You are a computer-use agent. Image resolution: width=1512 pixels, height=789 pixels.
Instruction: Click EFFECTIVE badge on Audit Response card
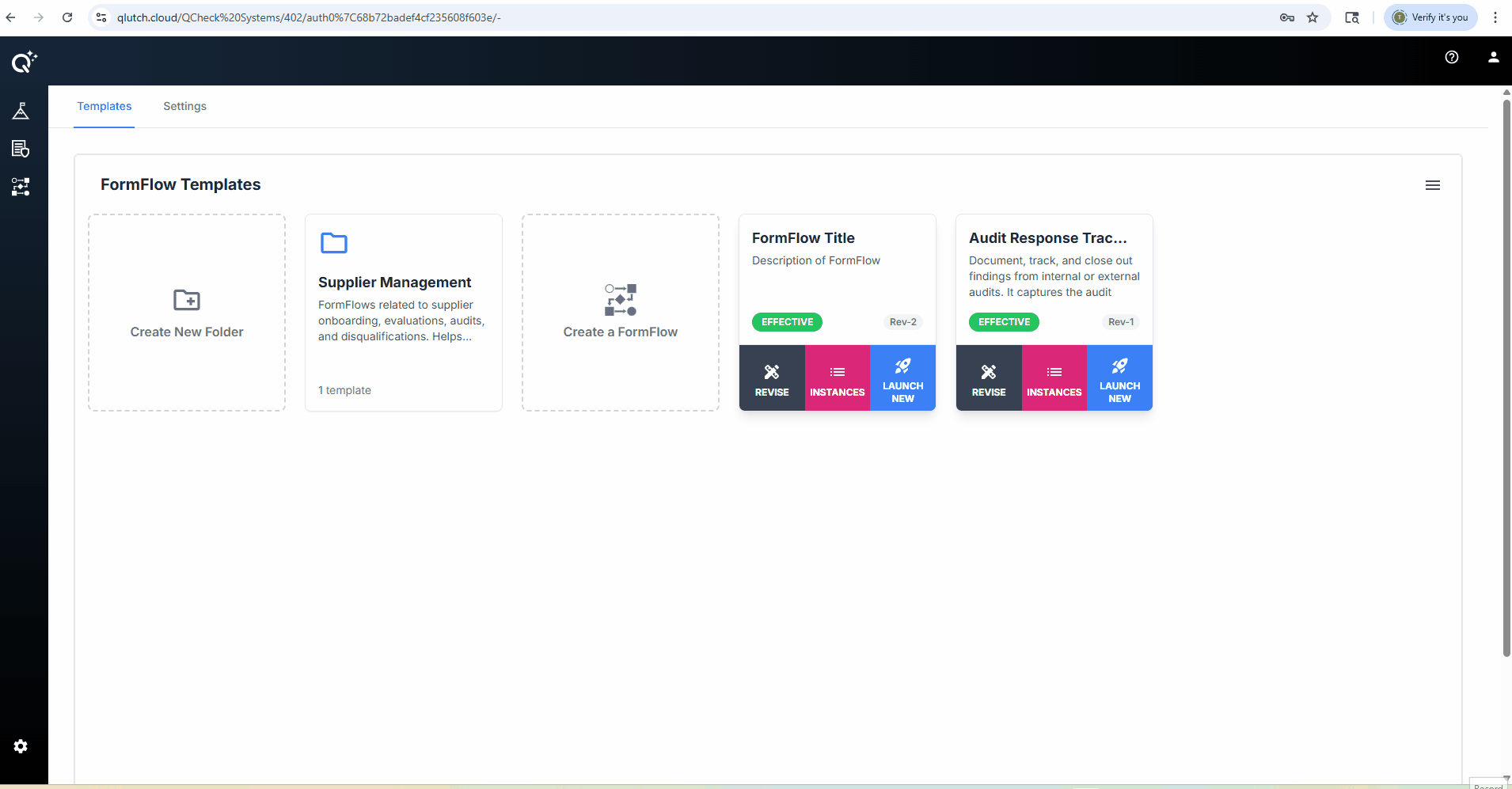(1004, 322)
